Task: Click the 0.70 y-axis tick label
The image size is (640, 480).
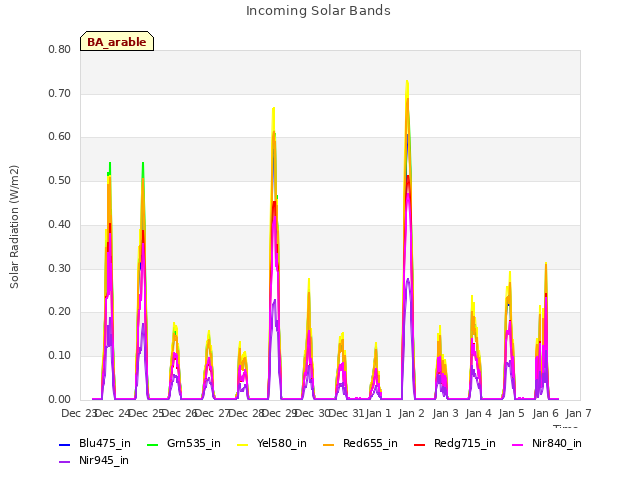Action: click(x=60, y=93)
